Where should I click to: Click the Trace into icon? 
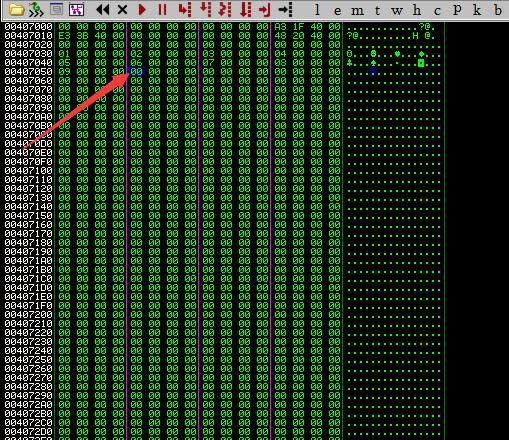(x=225, y=10)
